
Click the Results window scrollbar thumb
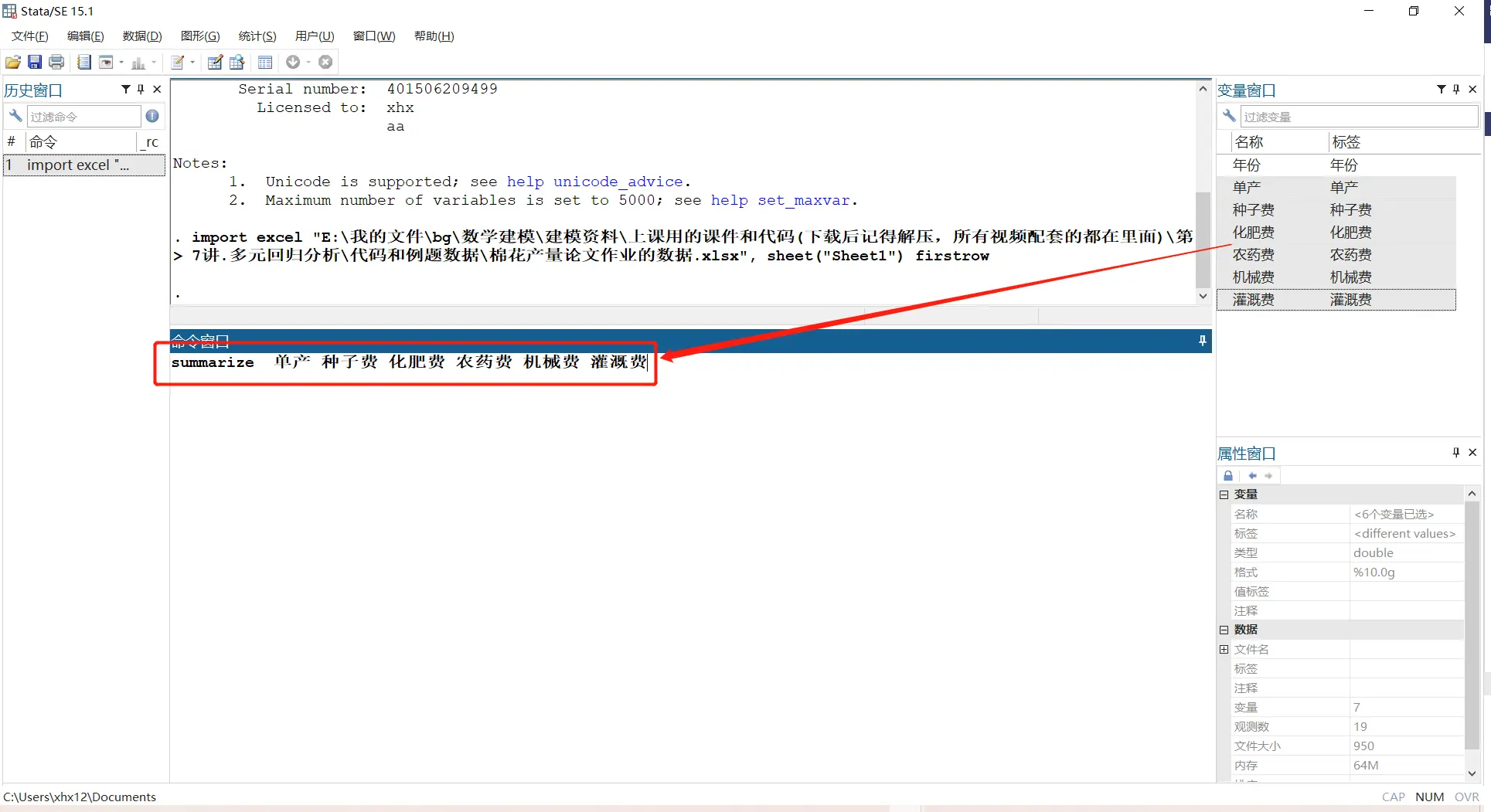pyautogui.click(x=1203, y=240)
